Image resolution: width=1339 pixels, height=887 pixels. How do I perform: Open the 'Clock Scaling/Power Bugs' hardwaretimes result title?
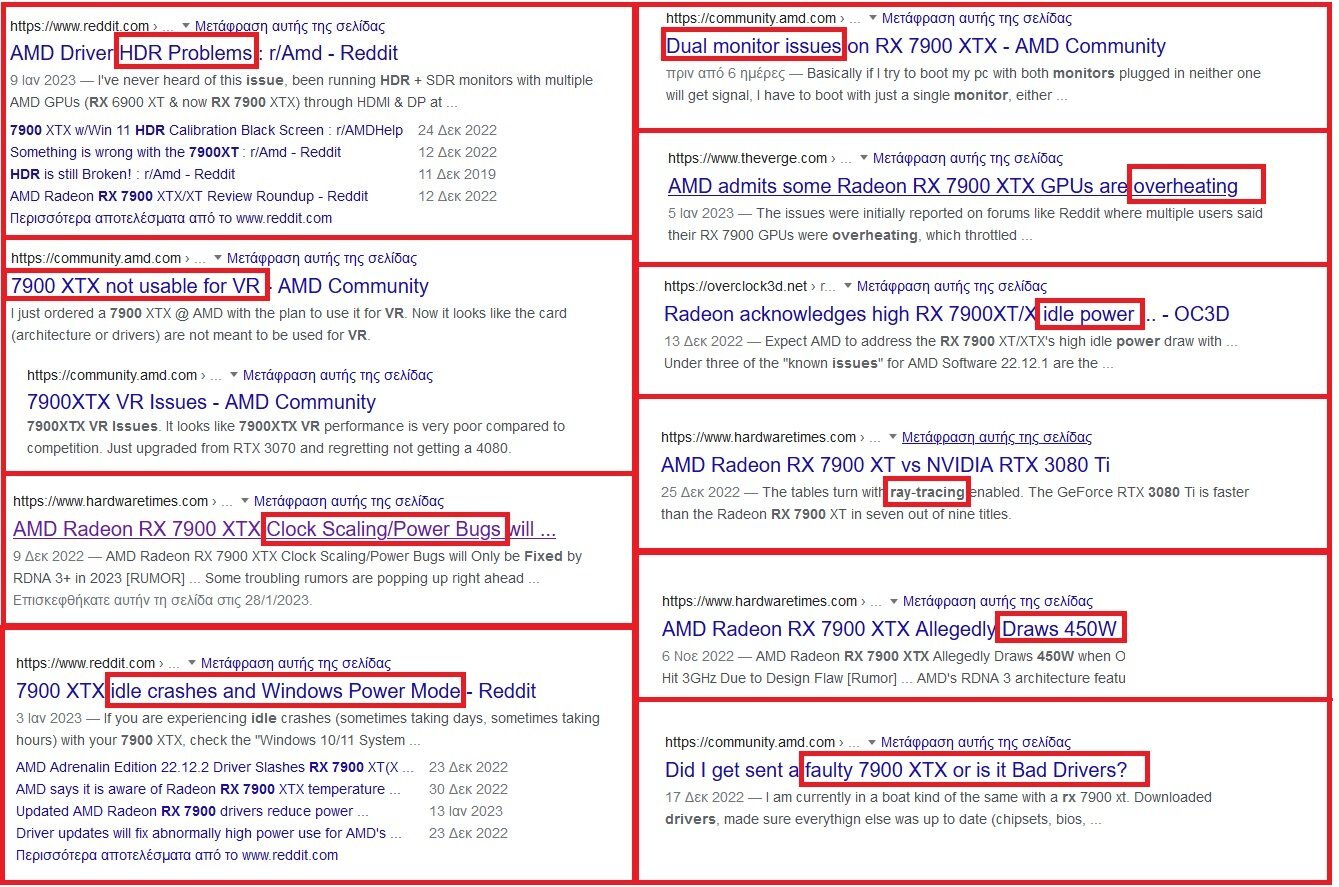pos(284,529)
